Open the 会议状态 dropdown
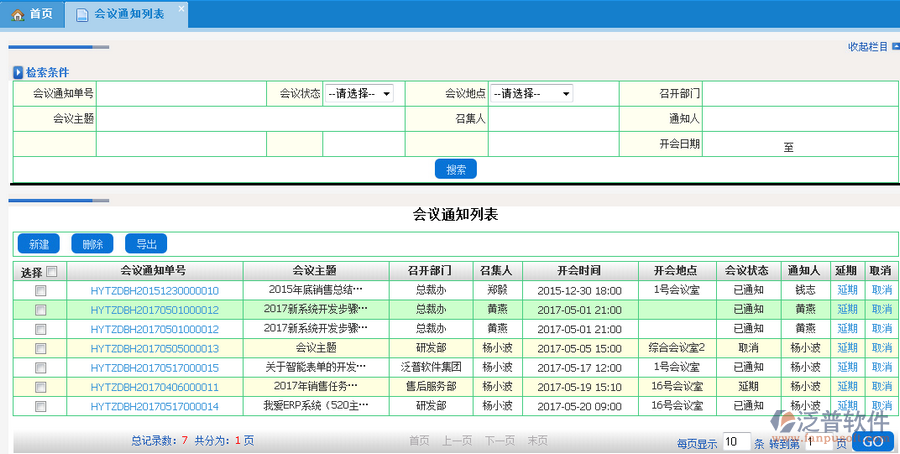This screenshot has width=900, height=454. (358, 93)
